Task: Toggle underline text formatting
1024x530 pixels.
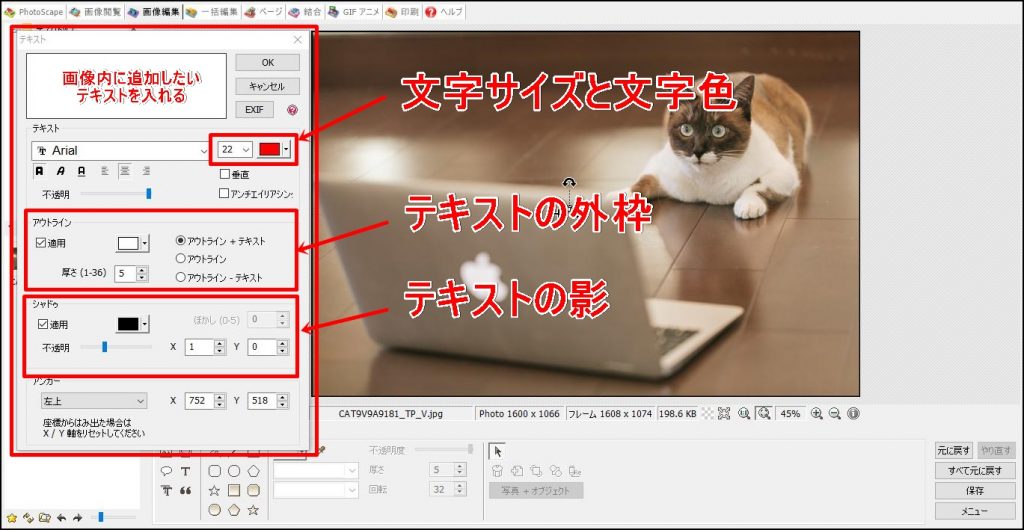Action: point(82,171)
